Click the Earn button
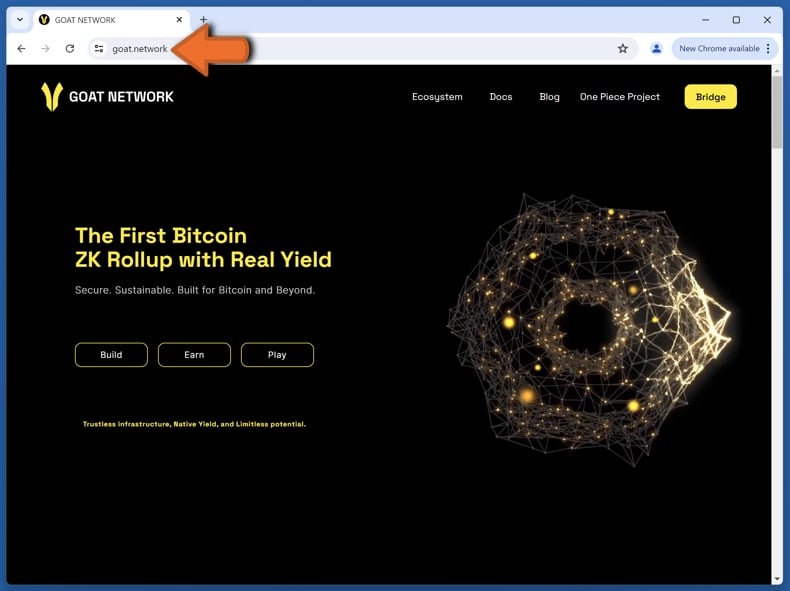The height and width of the screenshot is (591, 790). [194, 355]
